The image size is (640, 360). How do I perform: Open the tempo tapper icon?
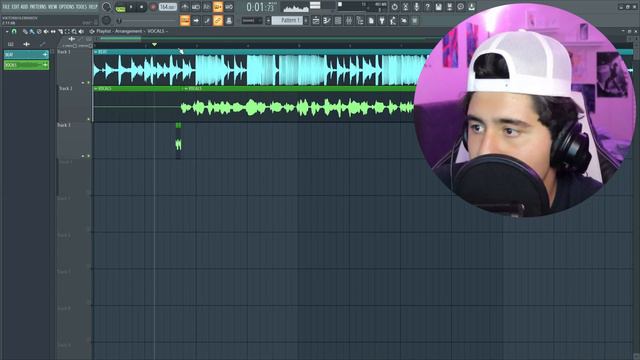pyautogui.click(x=393, y=20)
